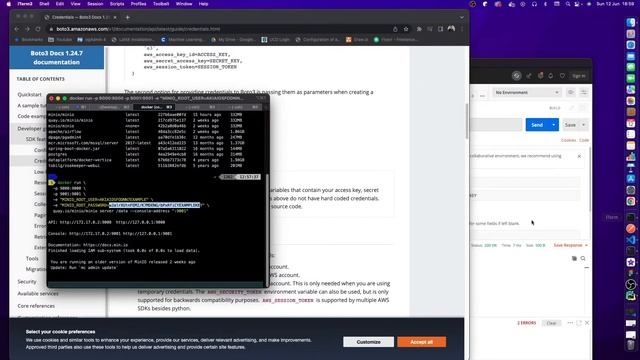
Task: Expand the Send button dropdown arrow
Action: (553, 125)
